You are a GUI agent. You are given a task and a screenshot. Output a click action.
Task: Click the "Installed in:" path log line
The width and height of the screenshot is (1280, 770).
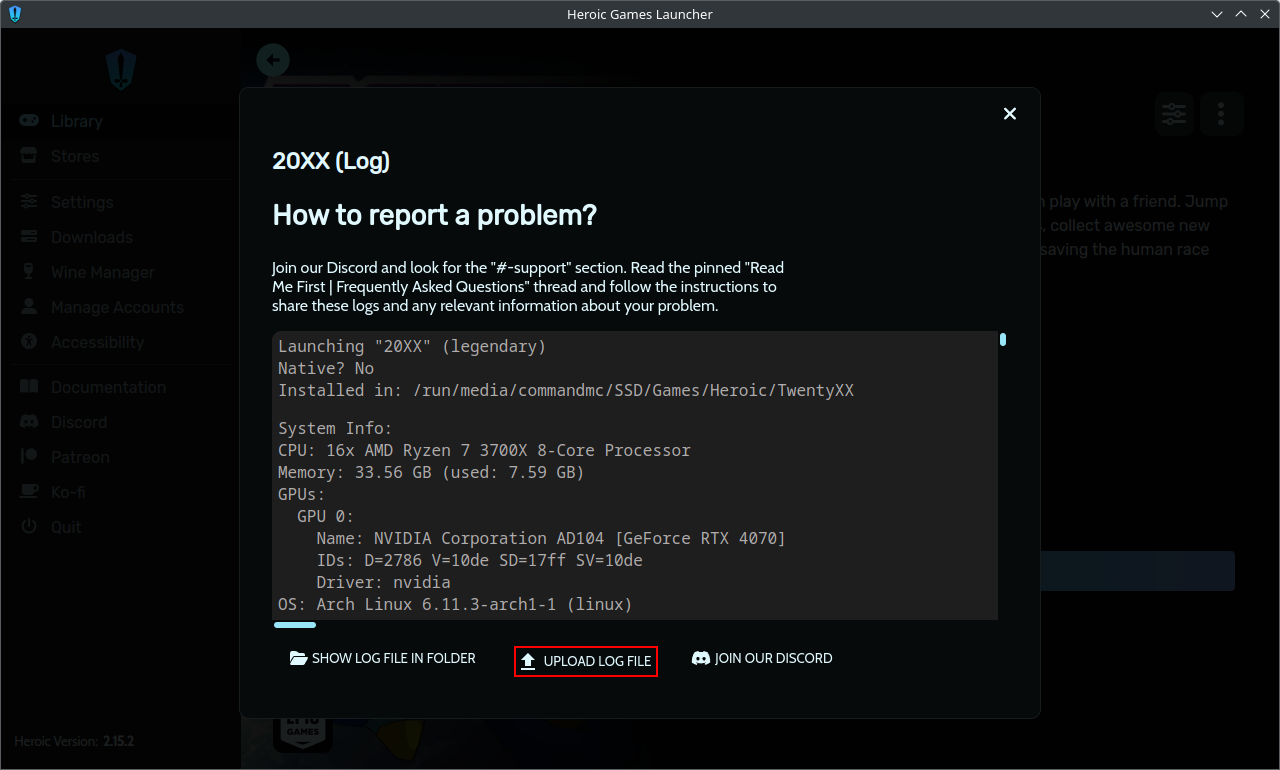click(566, 390)
